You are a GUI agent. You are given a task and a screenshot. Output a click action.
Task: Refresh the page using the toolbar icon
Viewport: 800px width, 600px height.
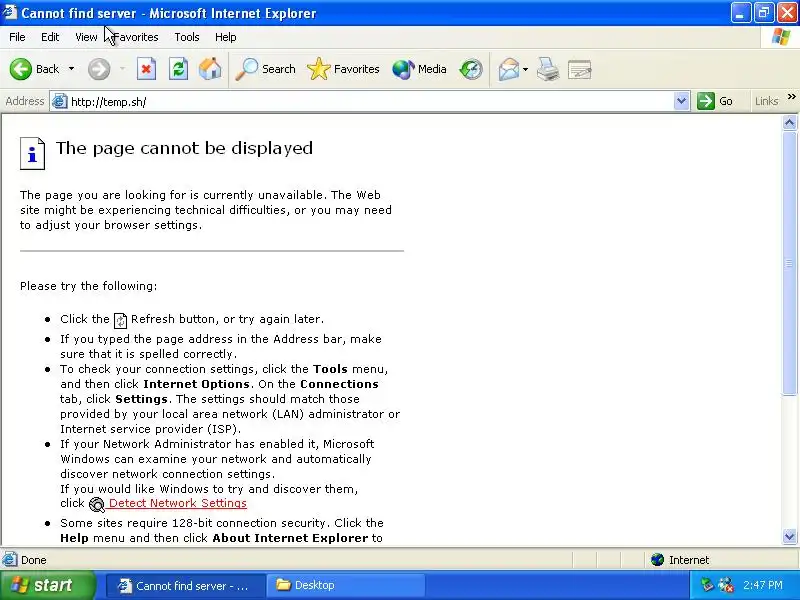point(179,69)
